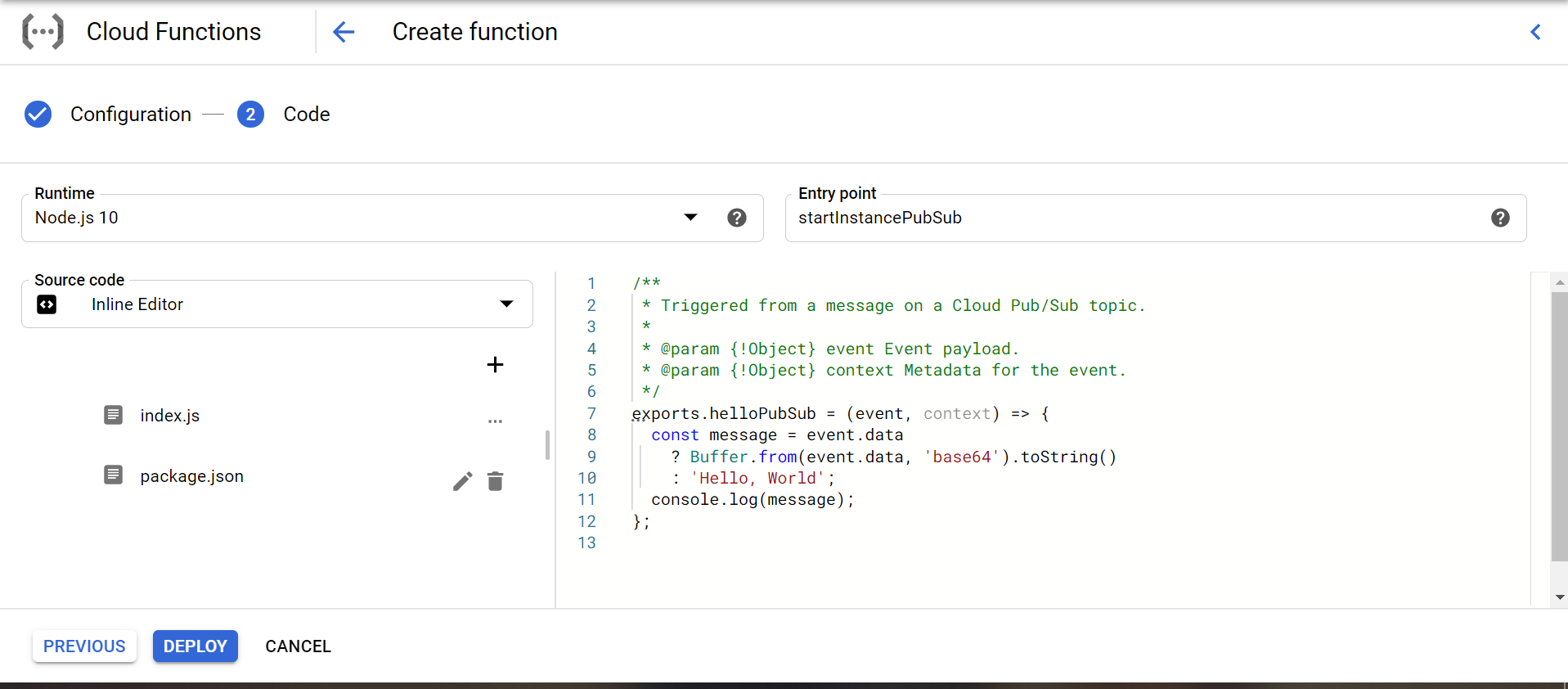Edit the package.json file name

pos(462,481)
